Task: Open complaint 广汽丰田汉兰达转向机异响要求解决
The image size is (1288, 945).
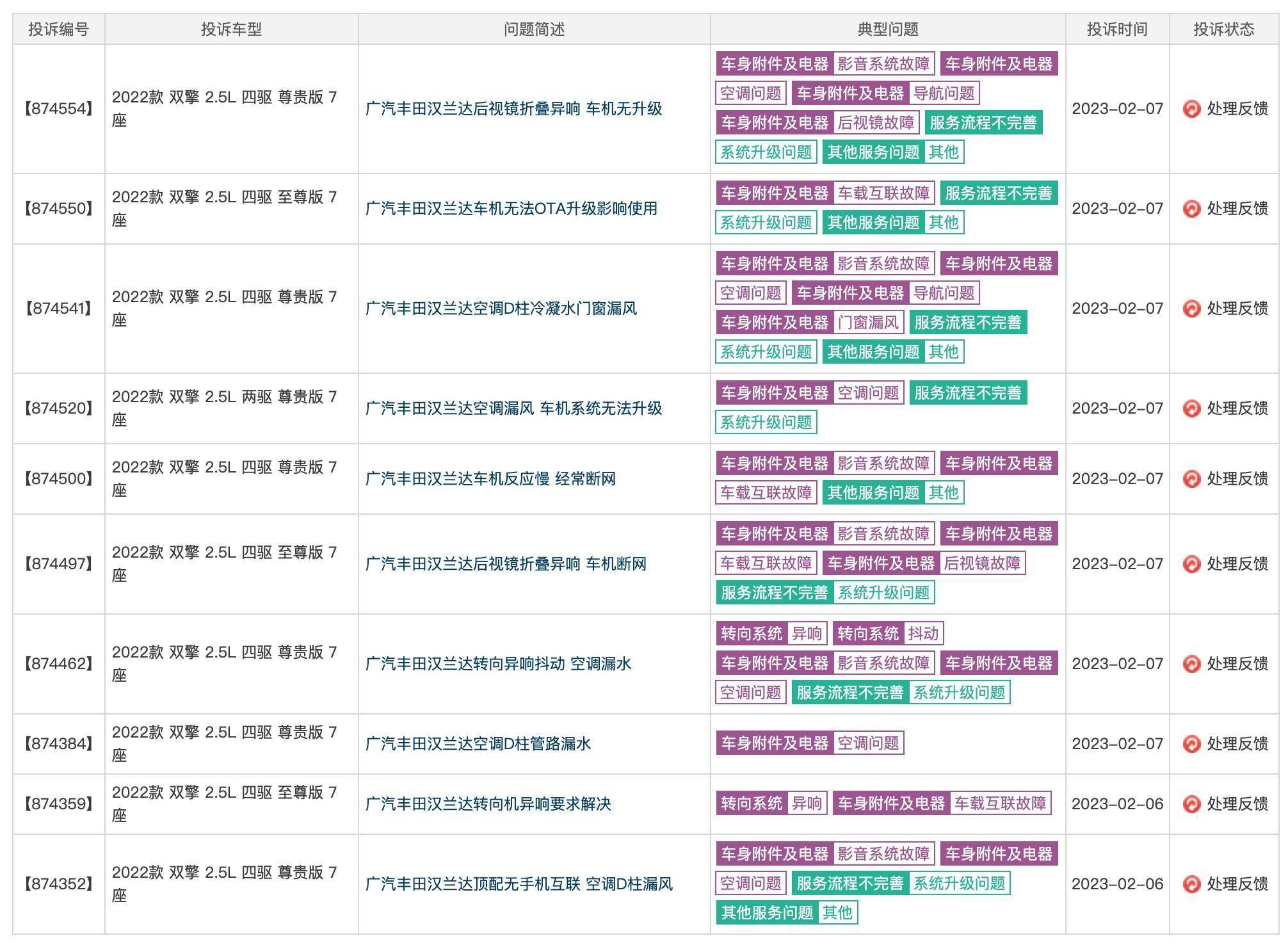Action: [488, 804]
